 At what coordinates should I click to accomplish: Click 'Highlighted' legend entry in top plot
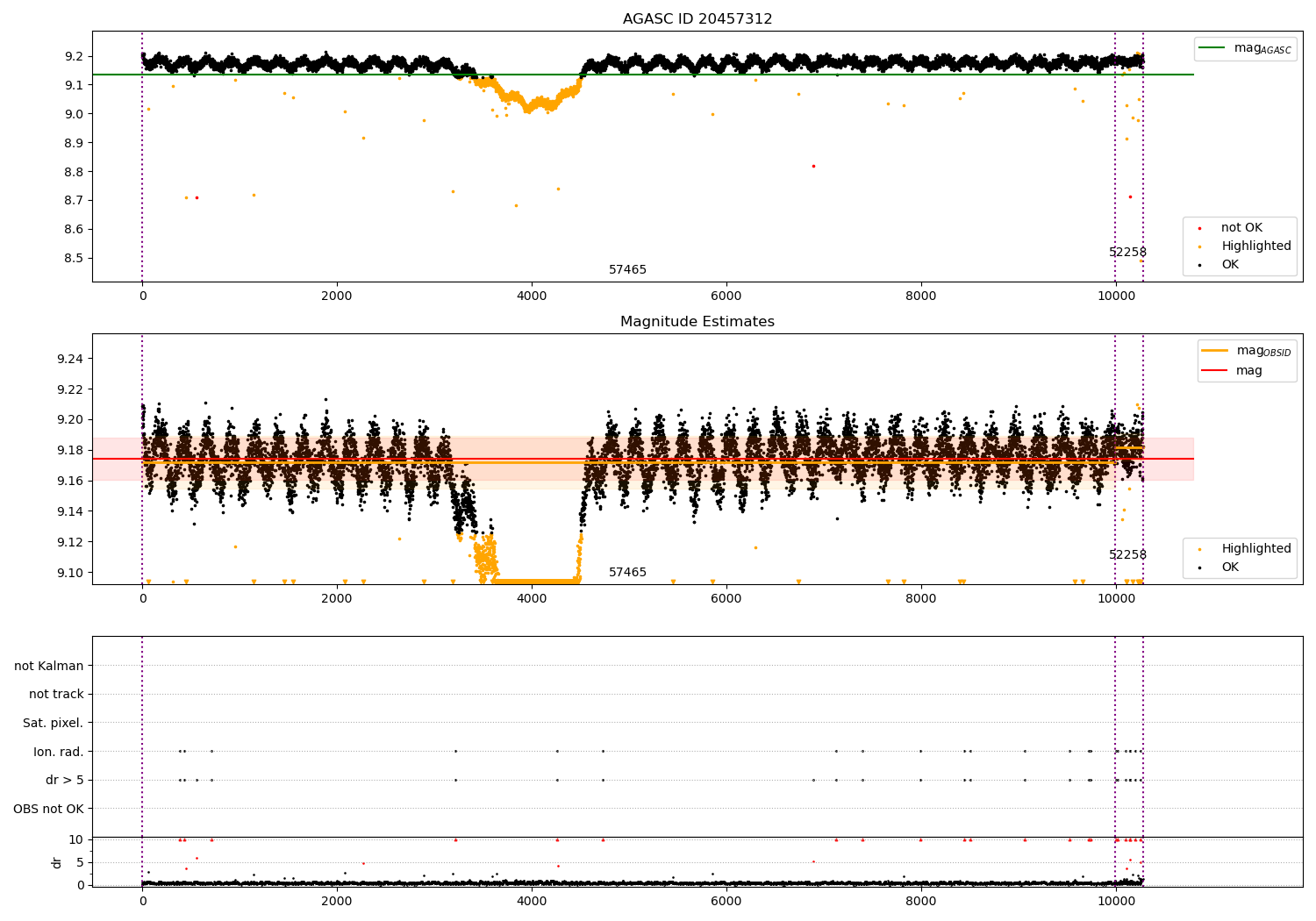[x=1256, y=246]
